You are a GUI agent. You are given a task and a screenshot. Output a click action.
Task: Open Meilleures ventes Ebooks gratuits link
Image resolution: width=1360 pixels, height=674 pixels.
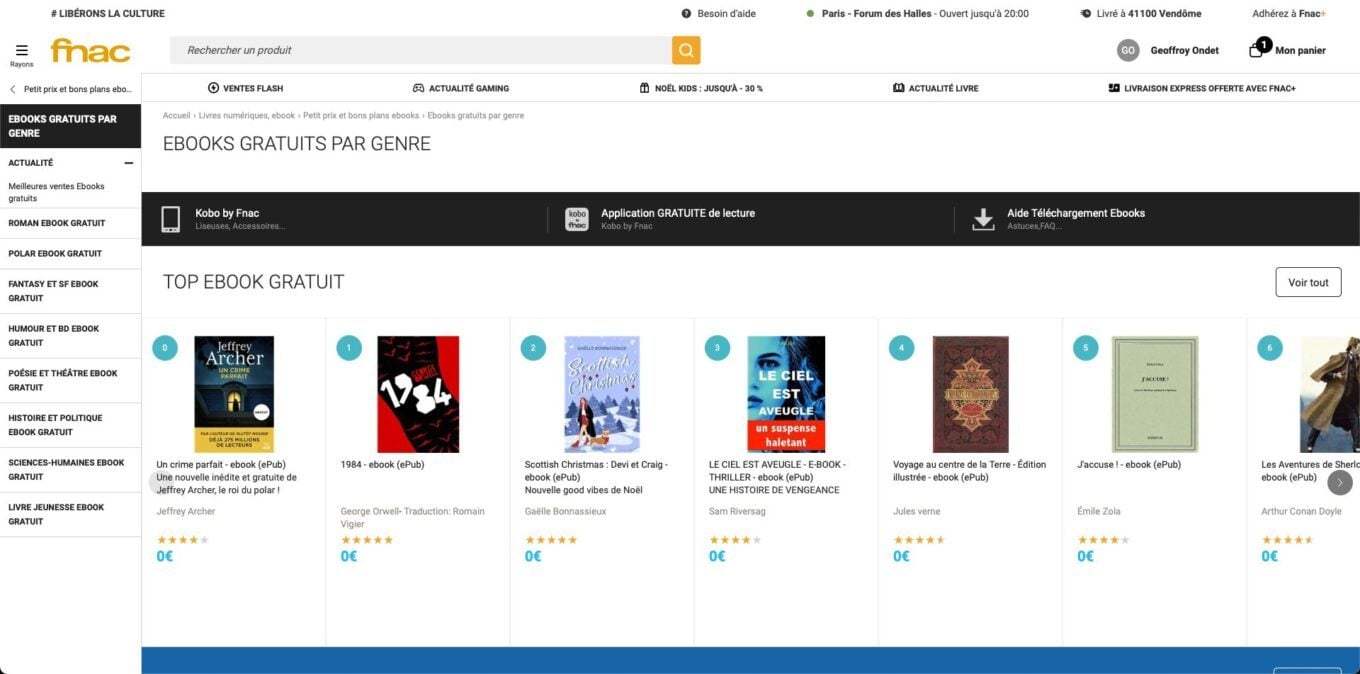56,192
